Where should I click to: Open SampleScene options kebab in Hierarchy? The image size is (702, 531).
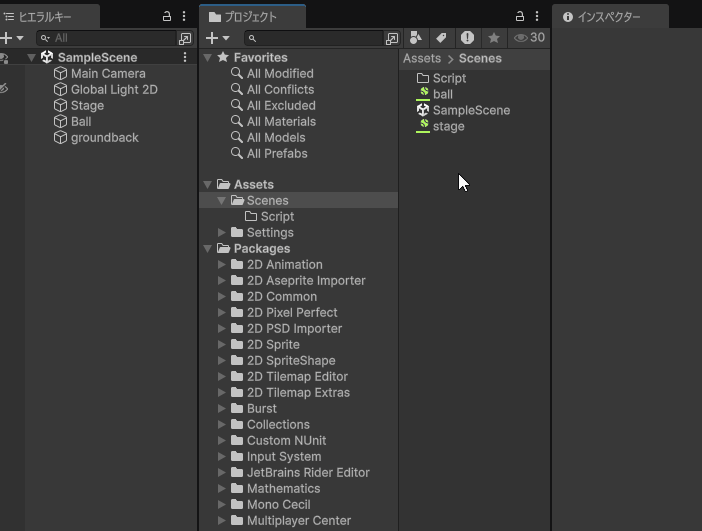click(x=185, y=57)
